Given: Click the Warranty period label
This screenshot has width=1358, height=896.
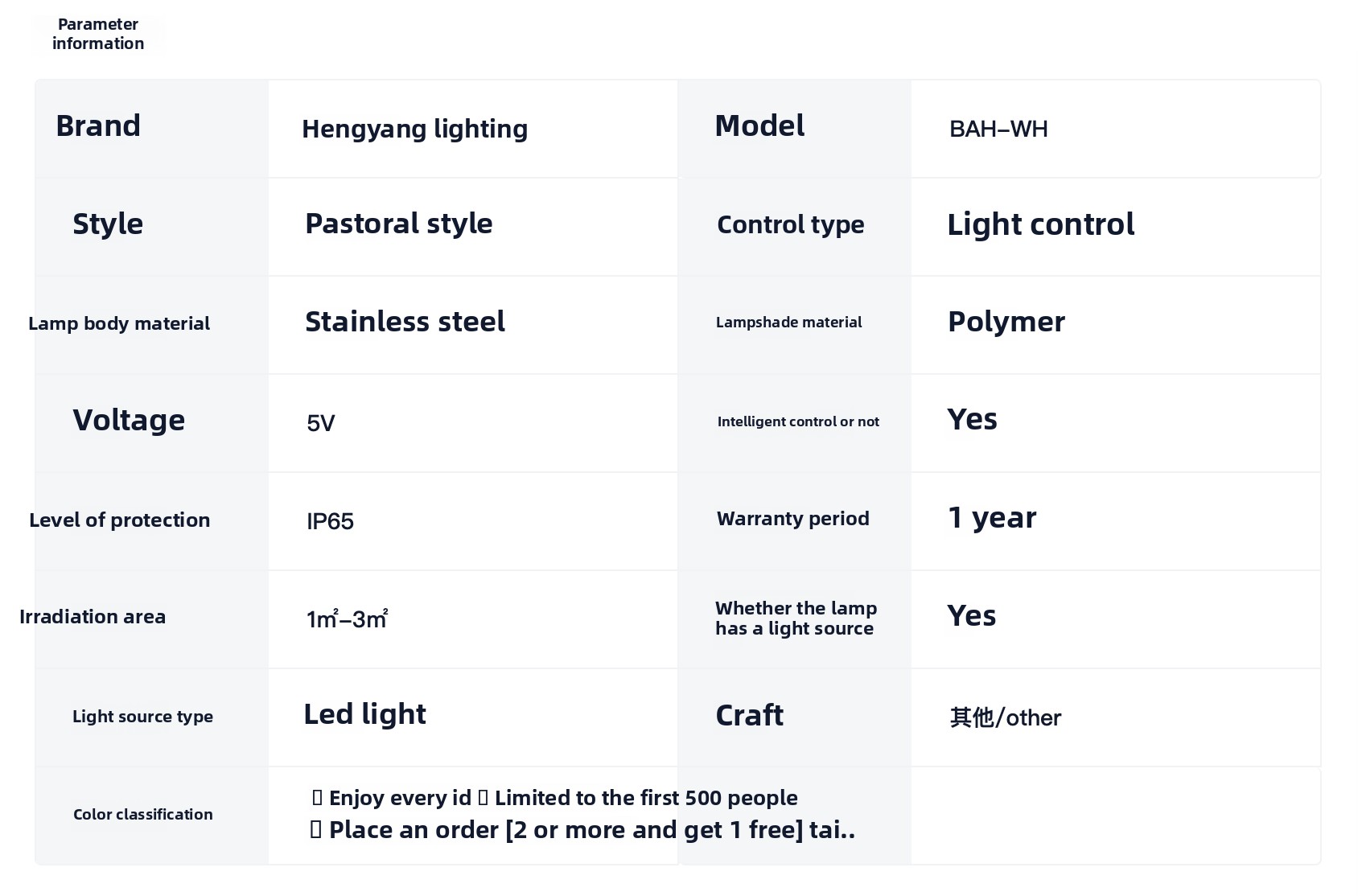Looking at the screenshot, I should coord(792,519).
